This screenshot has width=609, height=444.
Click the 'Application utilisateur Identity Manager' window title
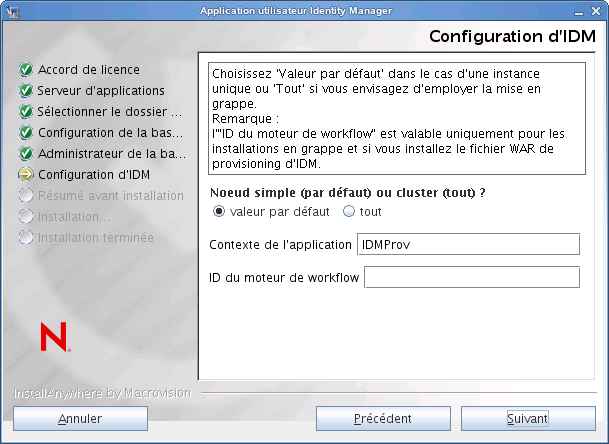296,10
